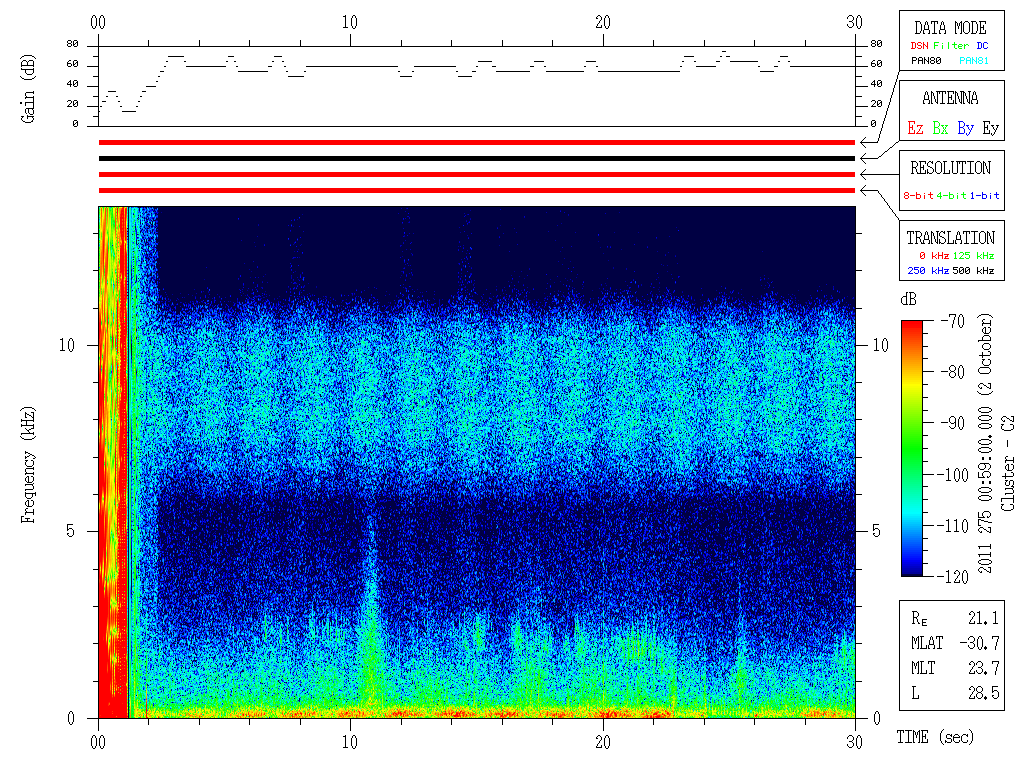
Task: Click the topmost red data mode bar
Action: pos(477,142)
